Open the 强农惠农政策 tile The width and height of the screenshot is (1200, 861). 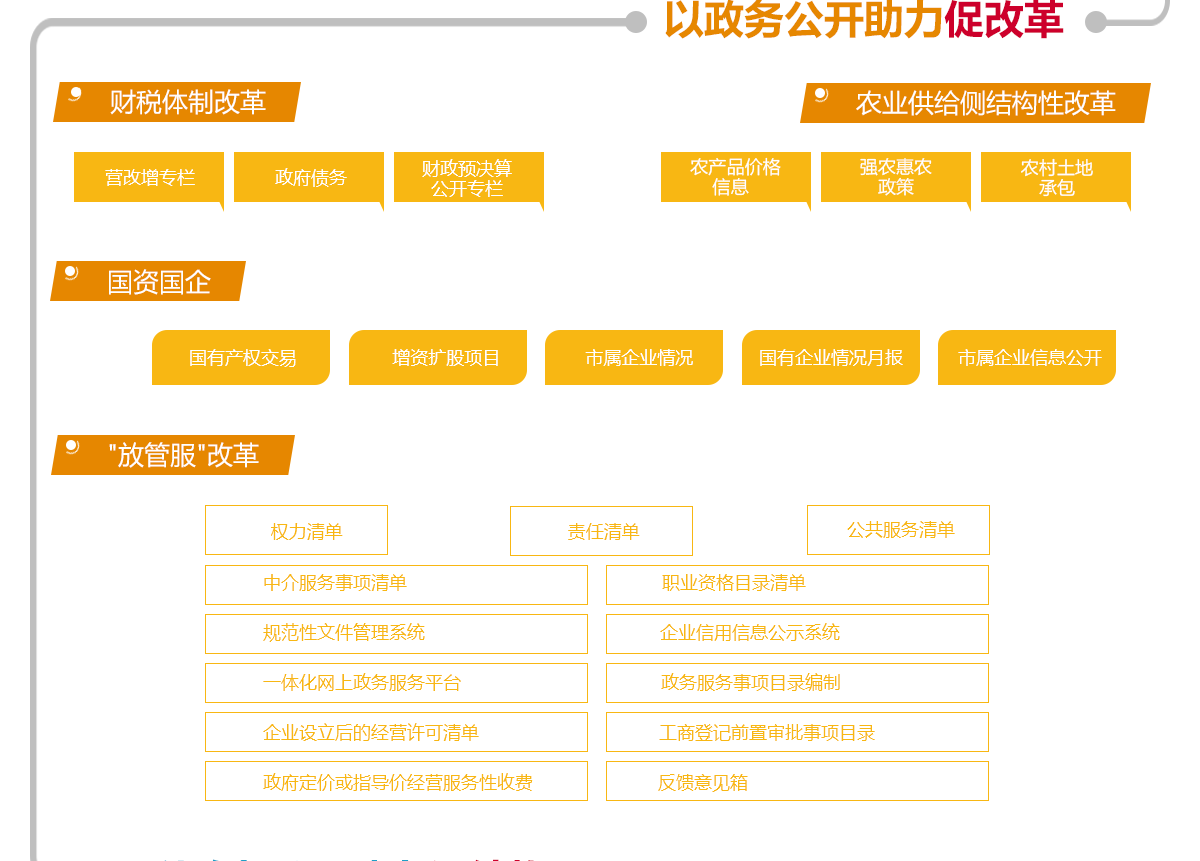point(895,177)
